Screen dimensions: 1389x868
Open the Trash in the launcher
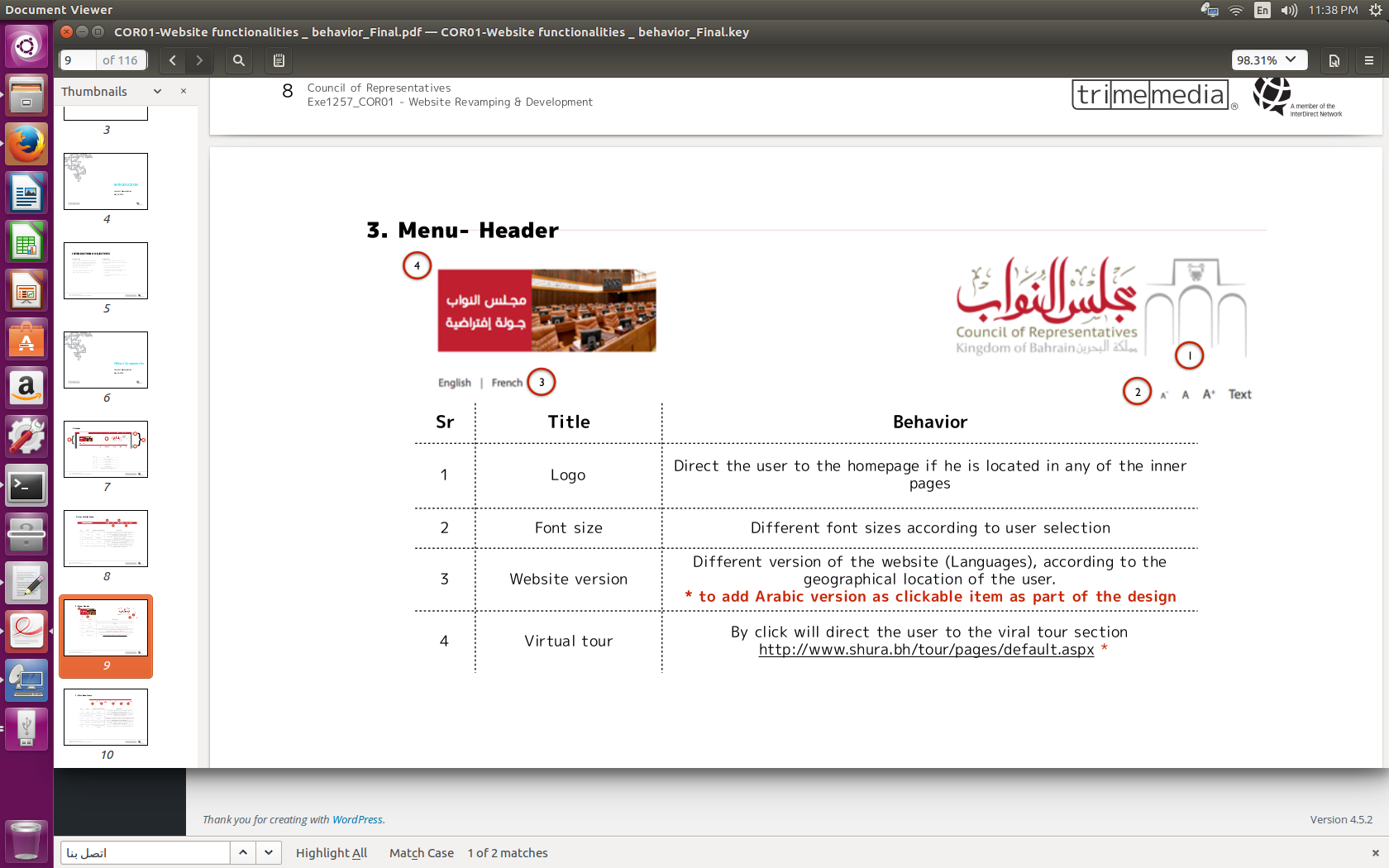(x=26, y=841)
